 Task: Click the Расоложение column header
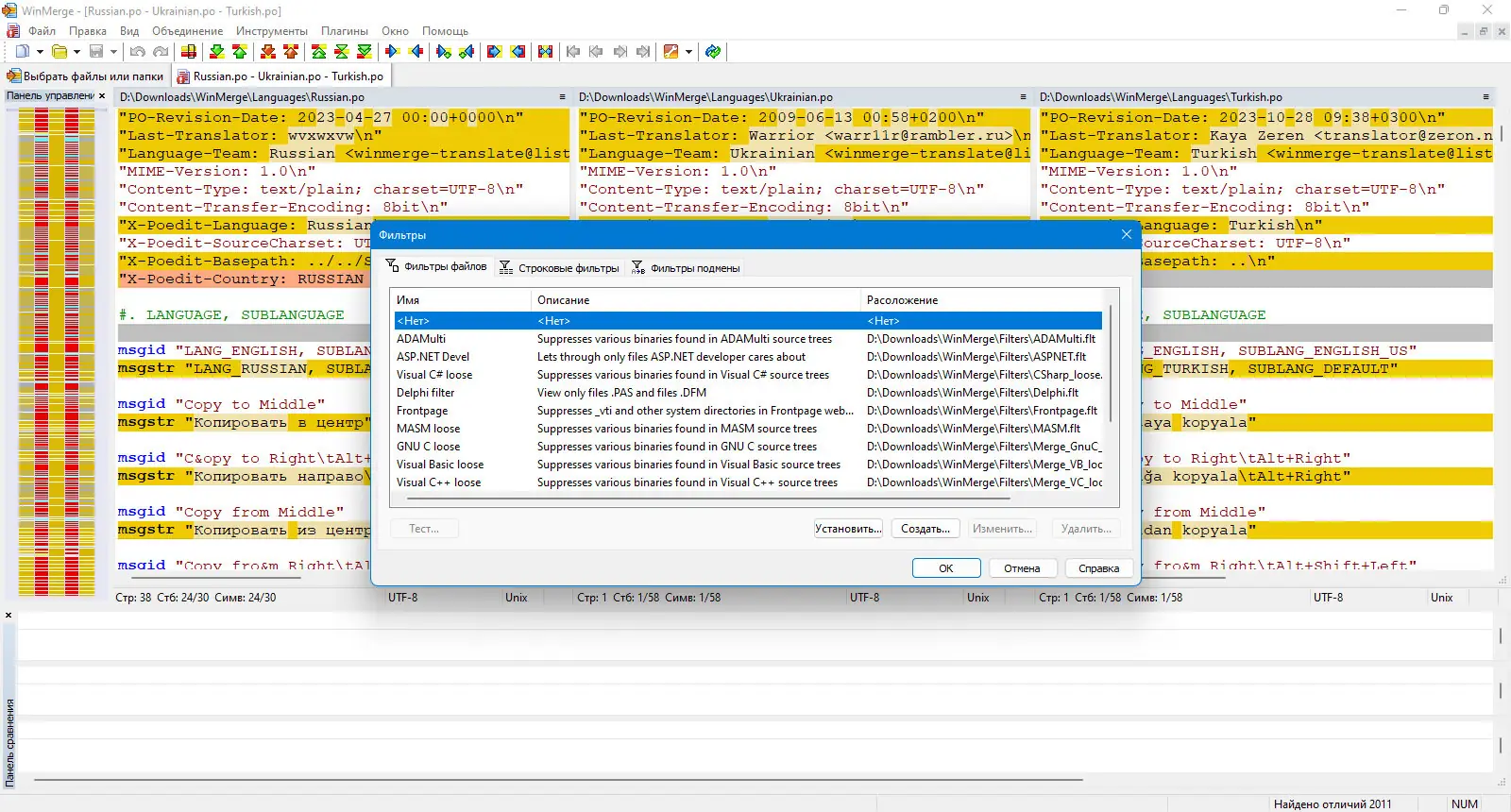pyautogui.click(x=982, y=300)
